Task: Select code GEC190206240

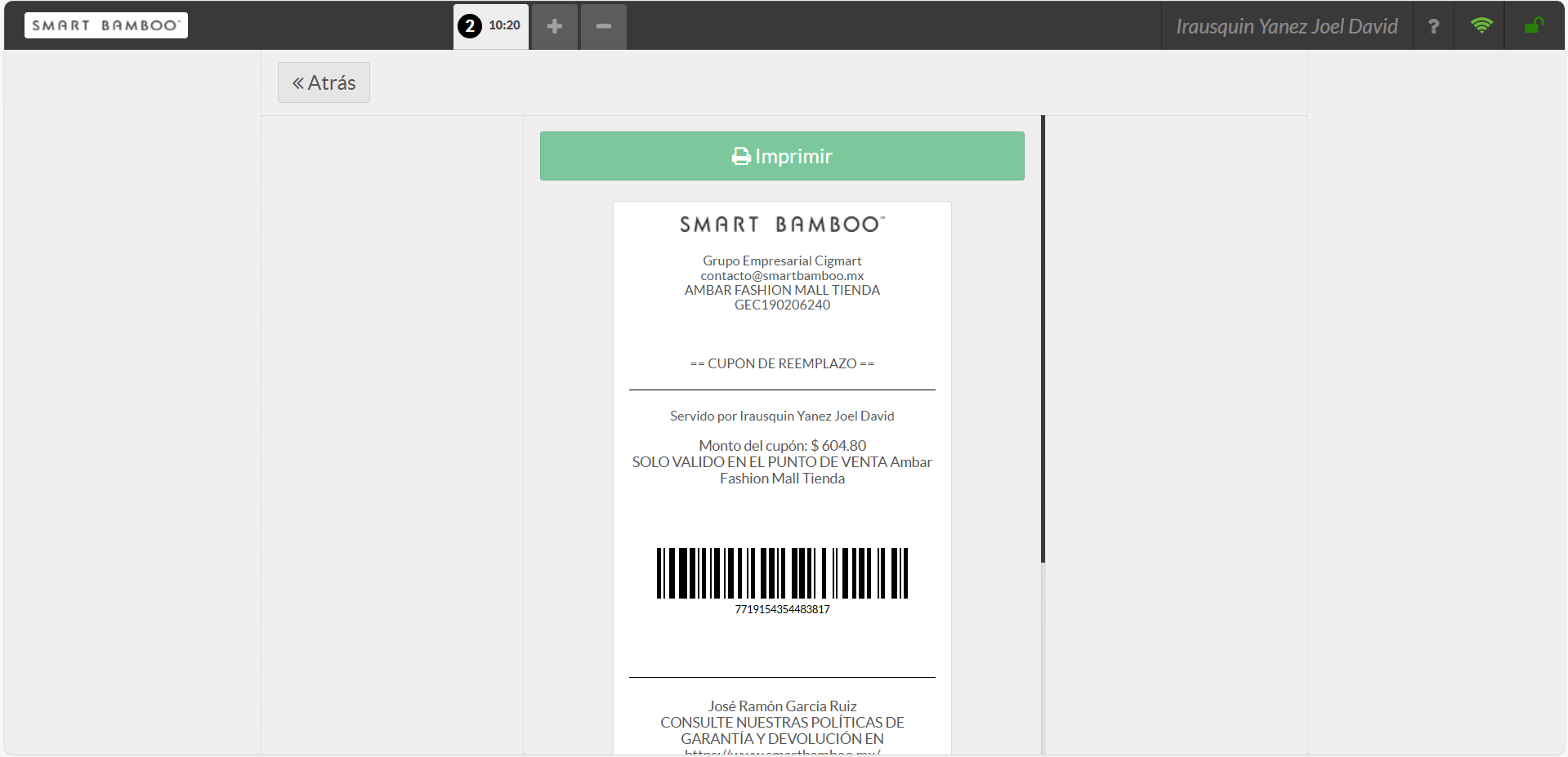Action: click(x=782, y=305)
